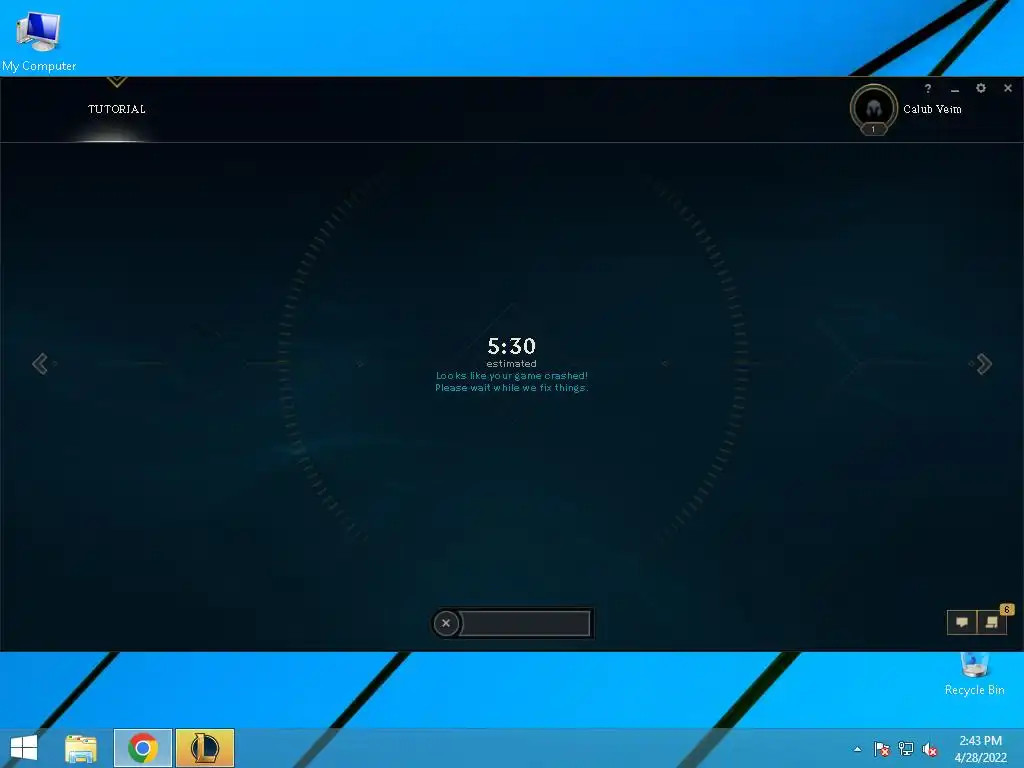
Task: Open client settings gear icon
Action: (x=981, y=88)
